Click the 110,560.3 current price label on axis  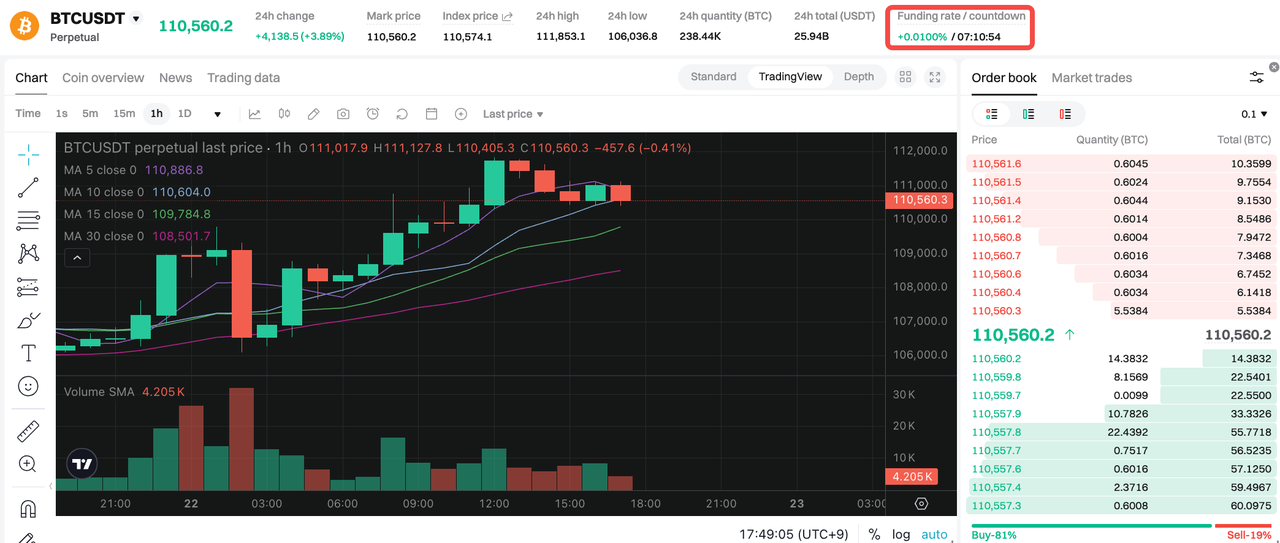point(920,200)
